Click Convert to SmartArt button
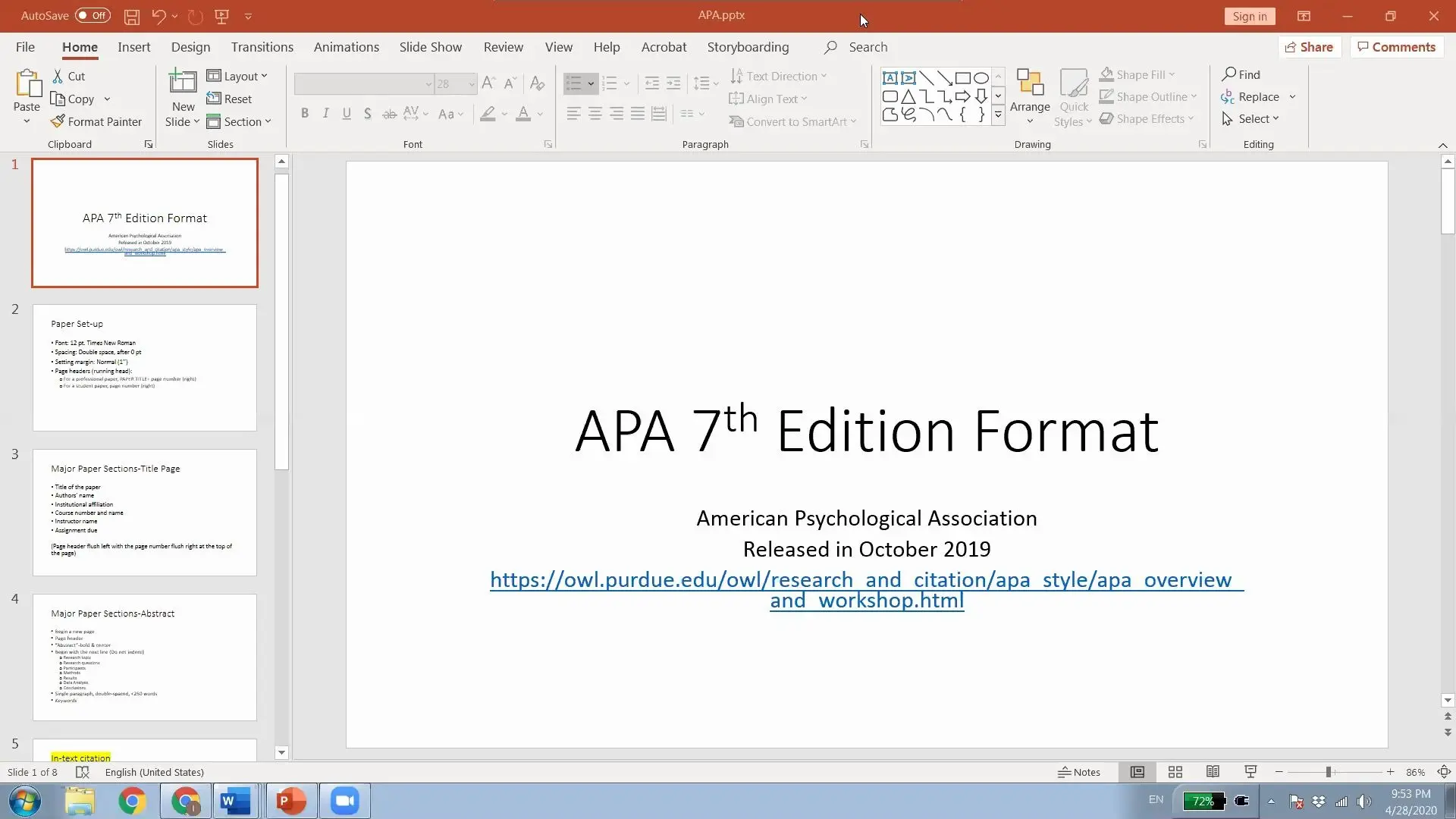The image size is (1456, 819). coord(792,121)
